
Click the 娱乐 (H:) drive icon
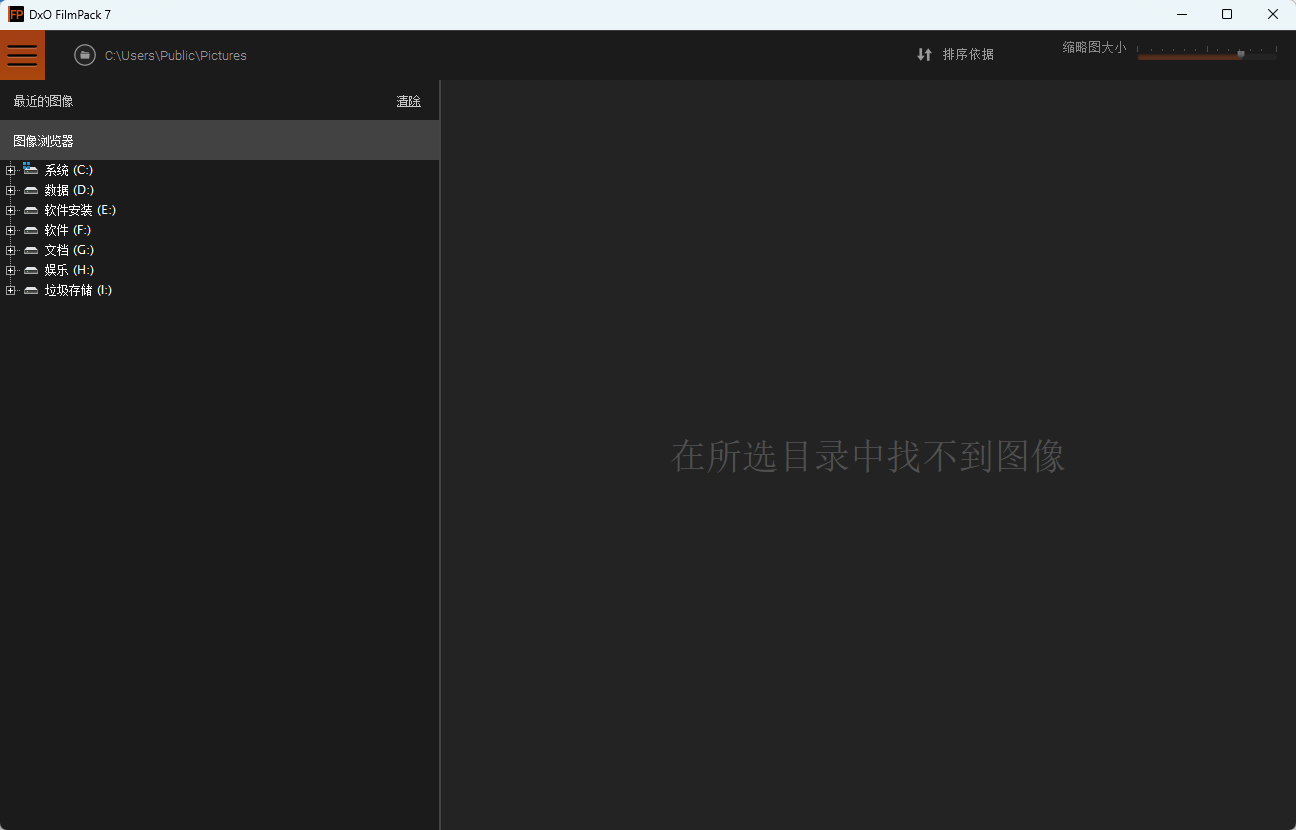coord(31,270)
